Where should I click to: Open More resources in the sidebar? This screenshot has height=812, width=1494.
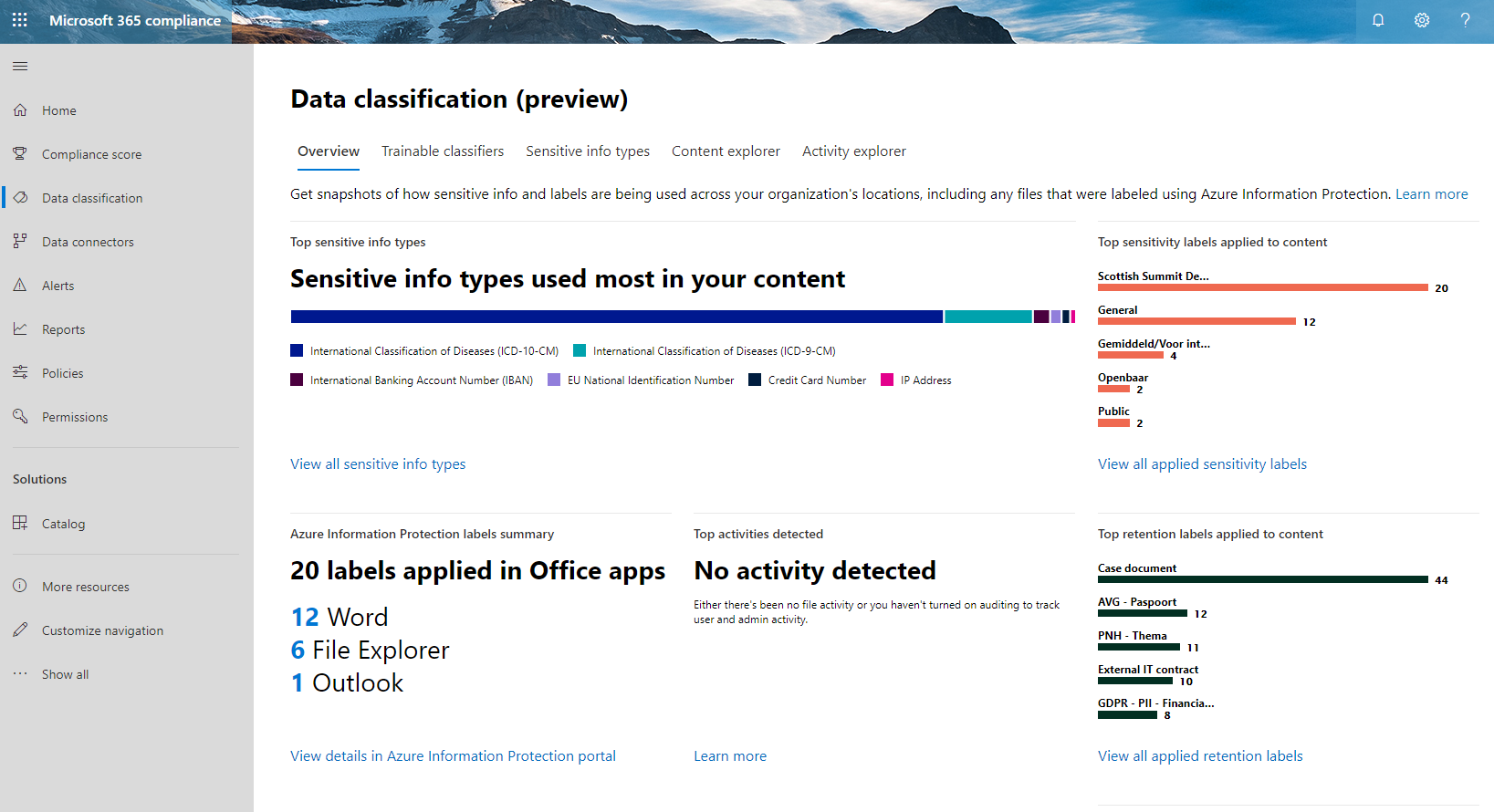click(86, 586)
